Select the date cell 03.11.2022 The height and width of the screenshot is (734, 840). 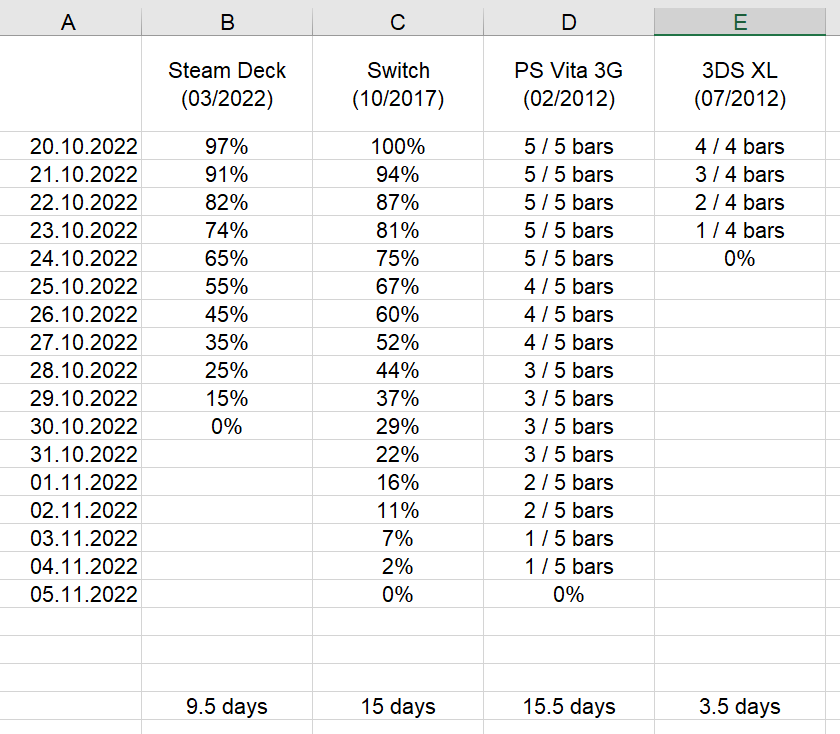70,538
